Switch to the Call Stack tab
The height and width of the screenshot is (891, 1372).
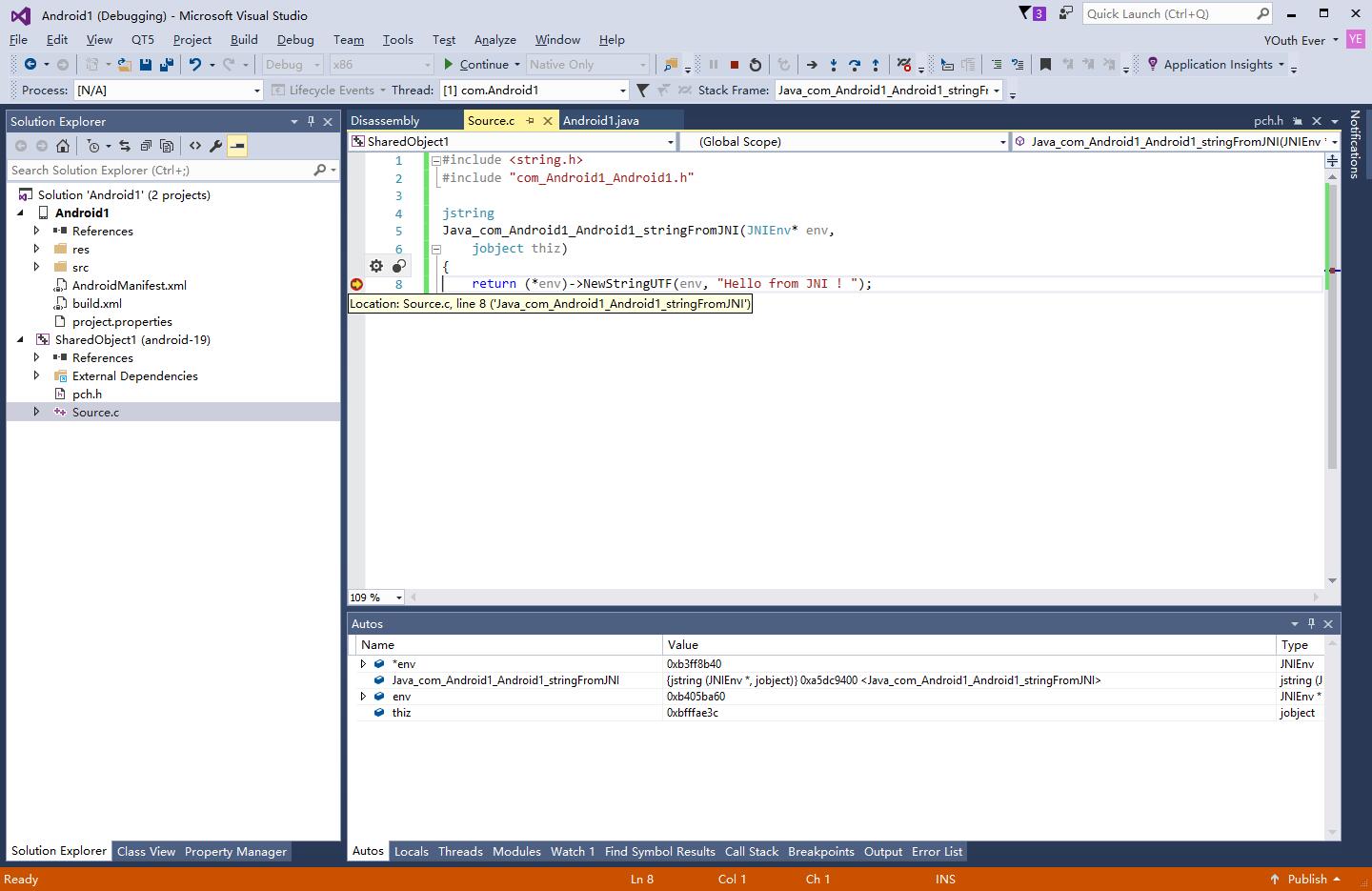752,851
